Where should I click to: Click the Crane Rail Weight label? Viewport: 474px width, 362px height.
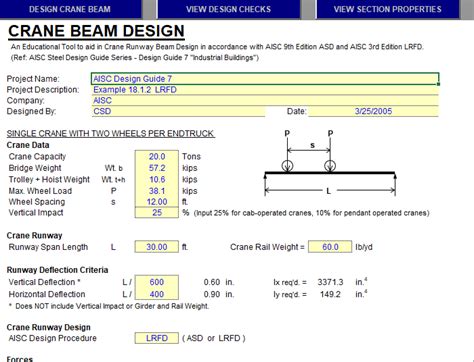[267, 247]
